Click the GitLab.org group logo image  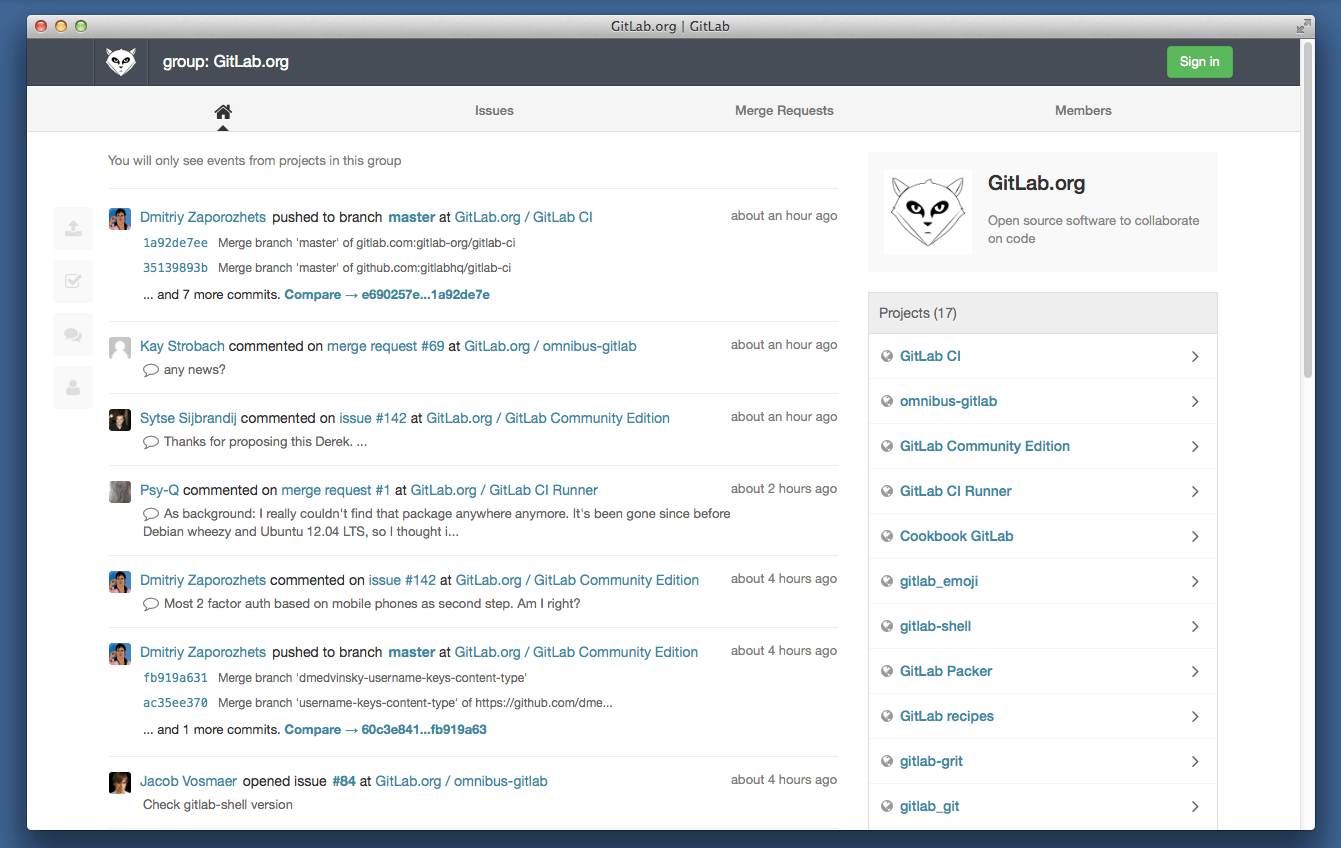tap(927, 212)
